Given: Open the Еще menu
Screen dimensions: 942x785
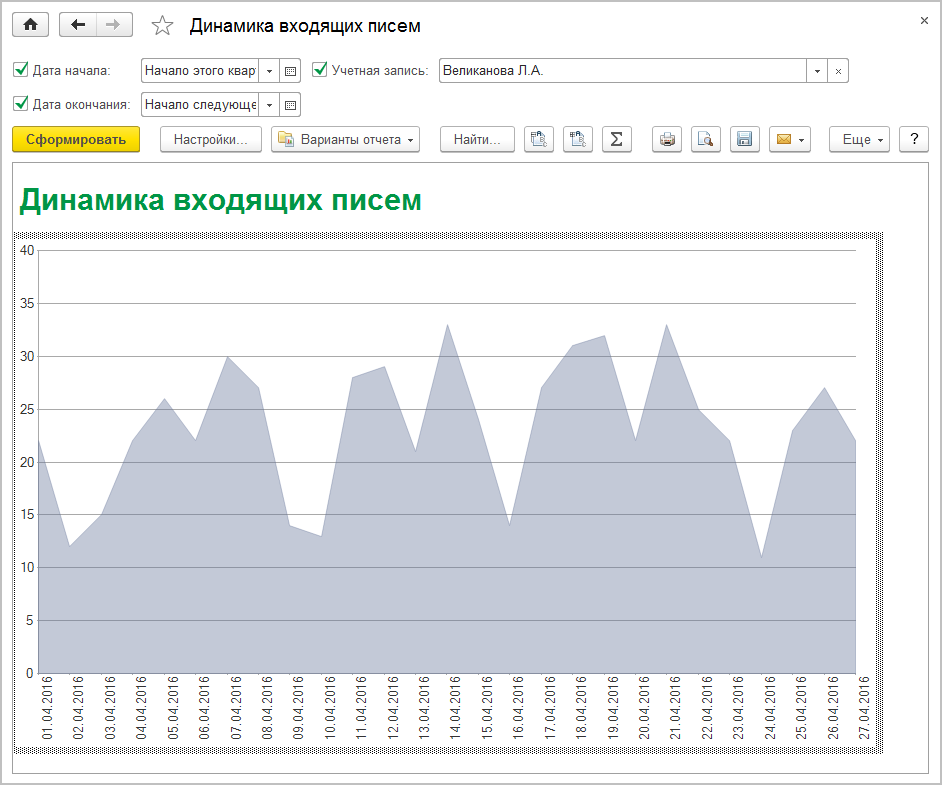Looking at the screenshot, I should (x=859, y=139).
